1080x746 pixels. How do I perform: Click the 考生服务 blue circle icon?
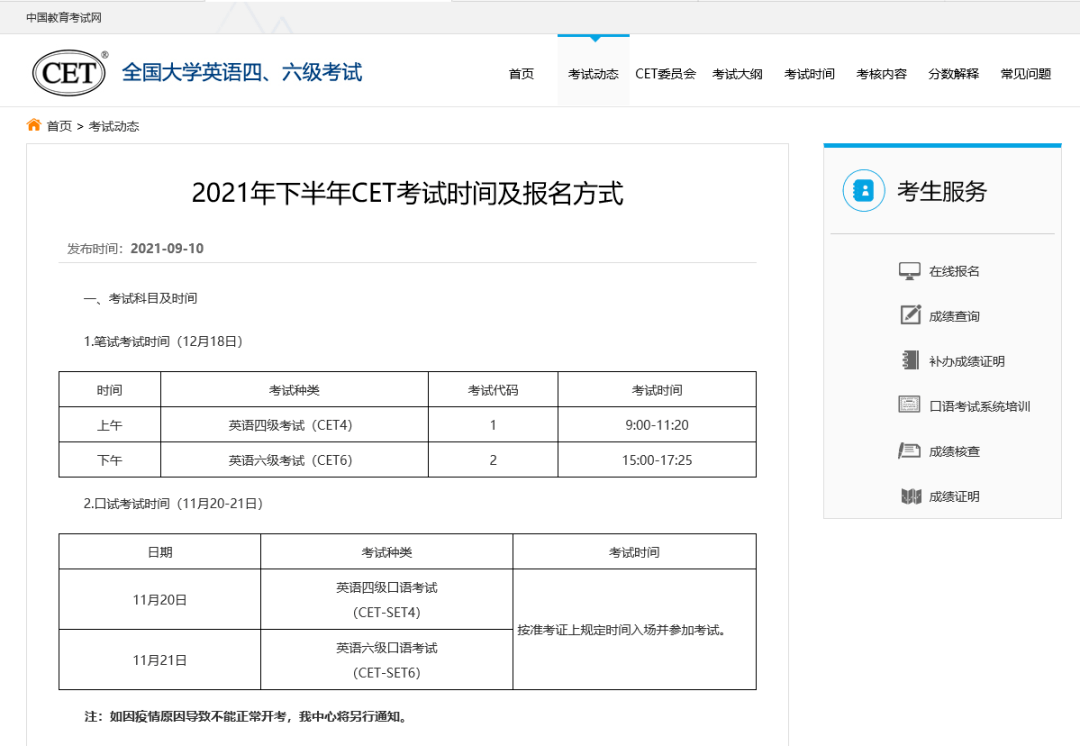(863, 190)
